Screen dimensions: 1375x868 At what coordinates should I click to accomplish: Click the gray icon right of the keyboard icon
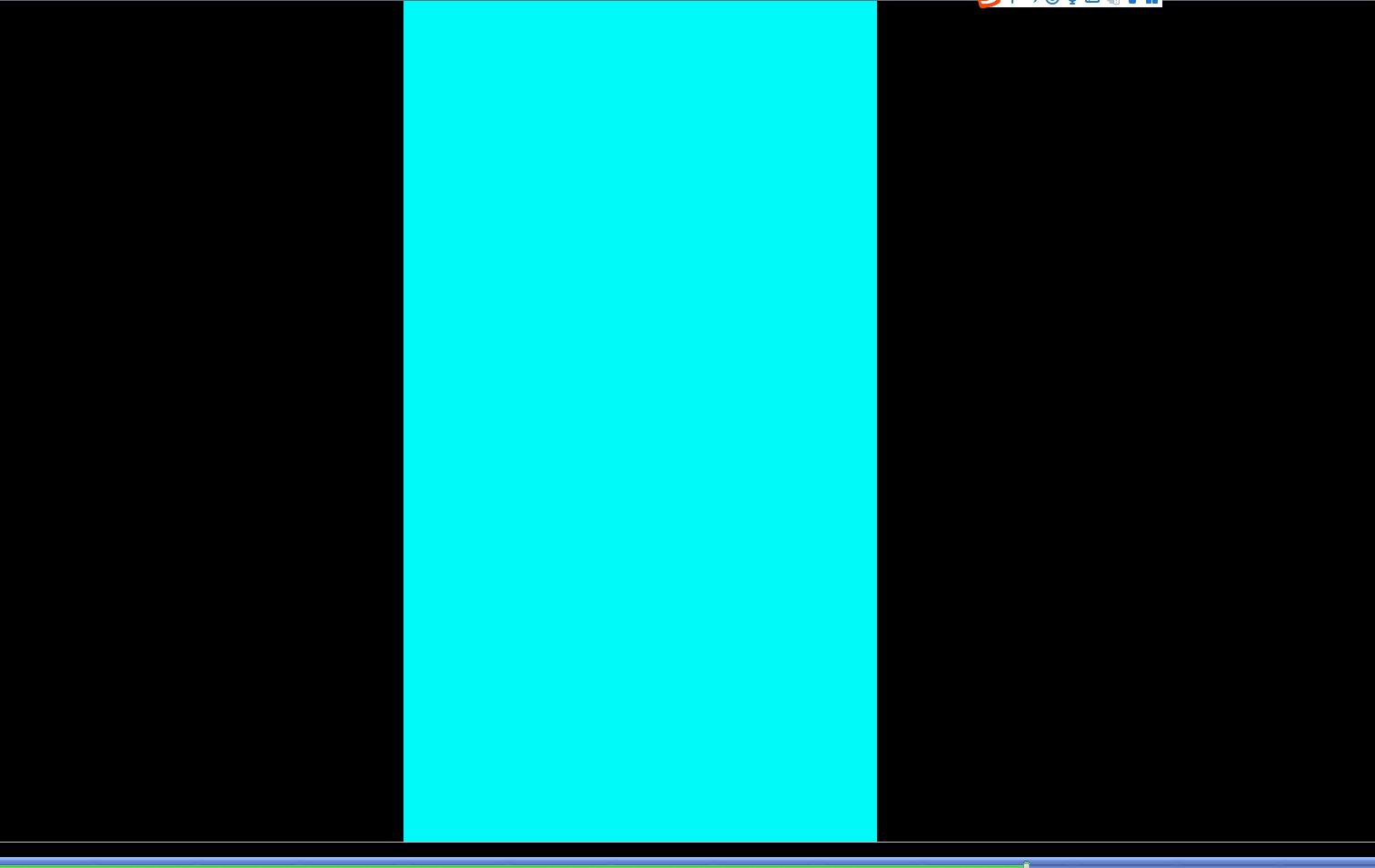coord(1112,2)
